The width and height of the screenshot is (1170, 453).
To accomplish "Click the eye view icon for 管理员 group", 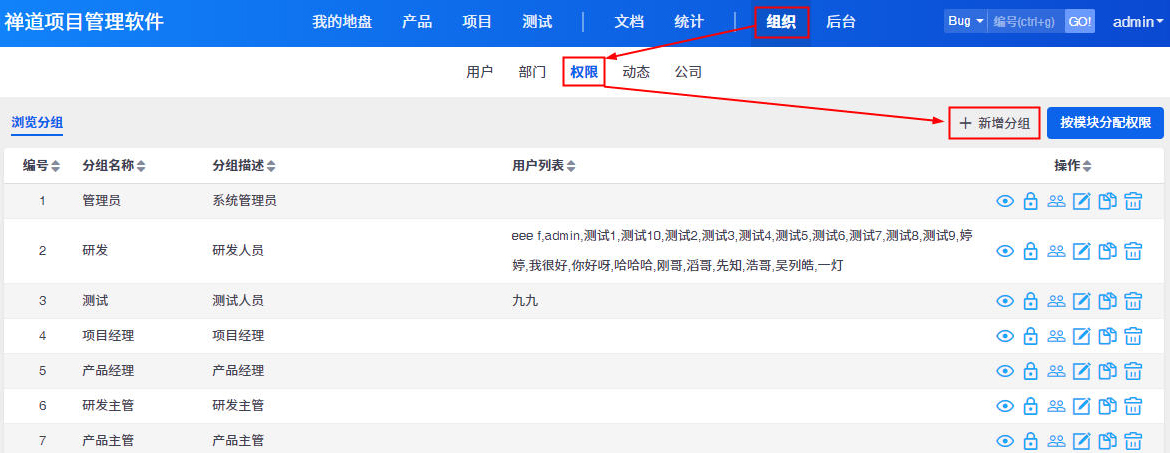I will click(1005, 201).
